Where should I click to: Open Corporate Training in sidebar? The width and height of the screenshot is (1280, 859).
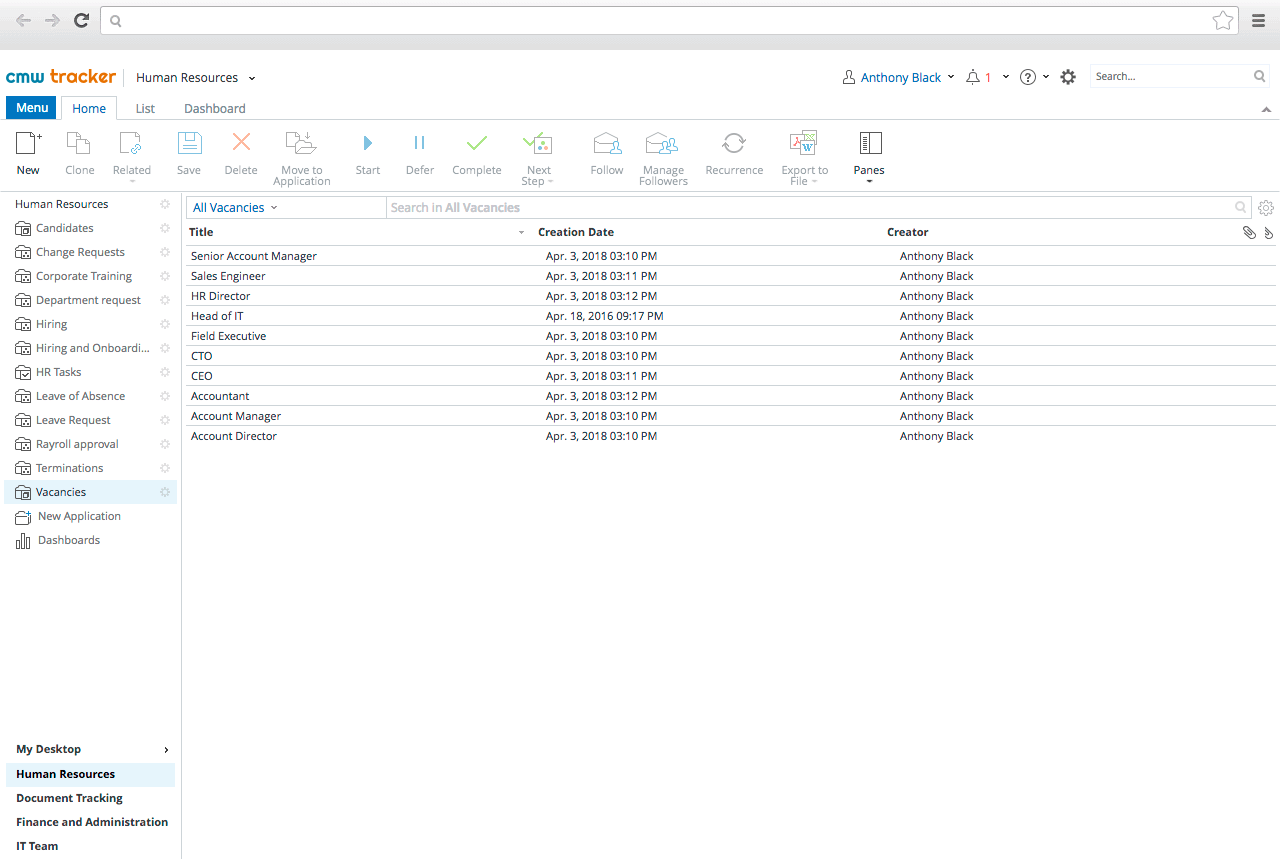[83, 276]
